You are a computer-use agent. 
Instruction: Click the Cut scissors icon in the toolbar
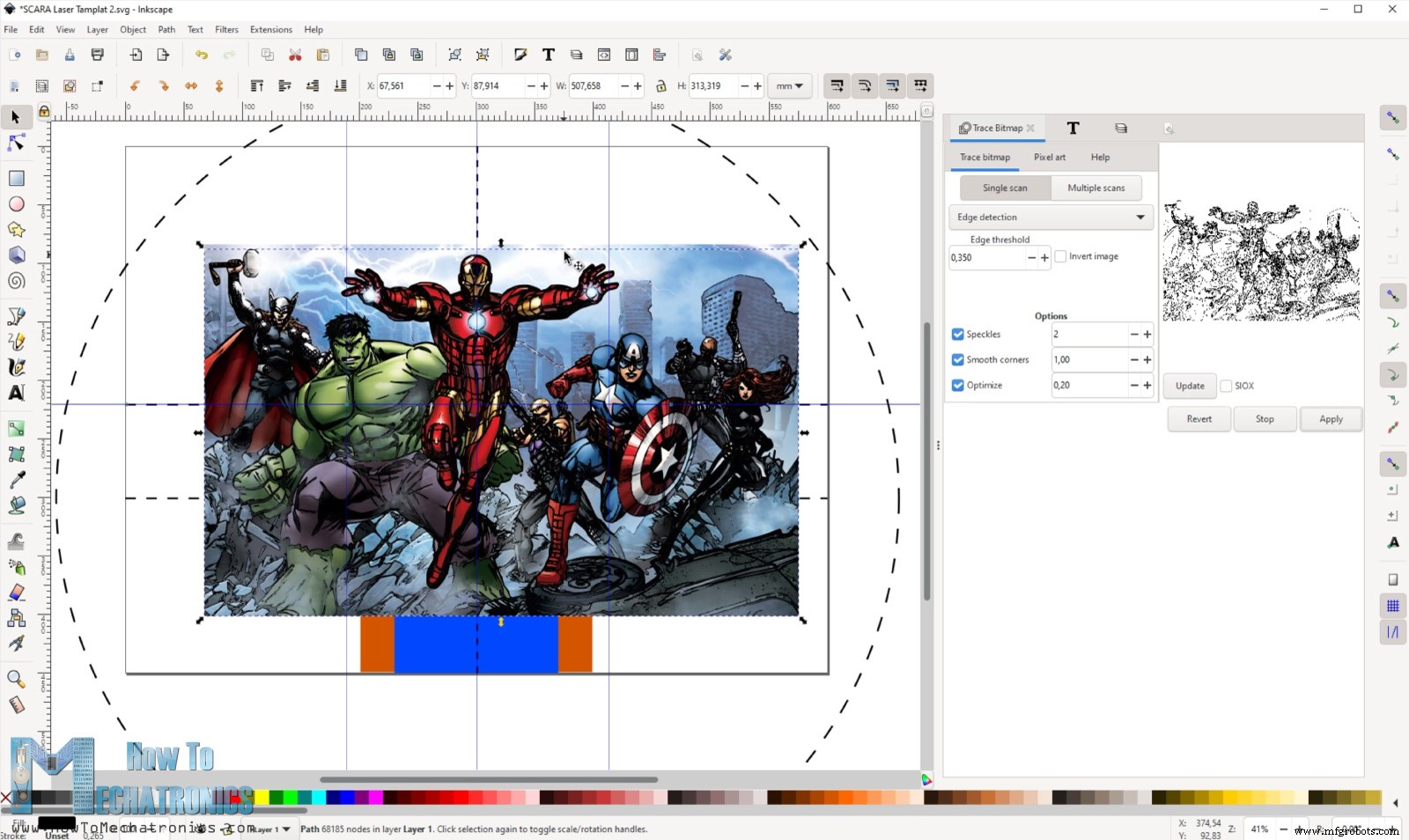point(295,55)
